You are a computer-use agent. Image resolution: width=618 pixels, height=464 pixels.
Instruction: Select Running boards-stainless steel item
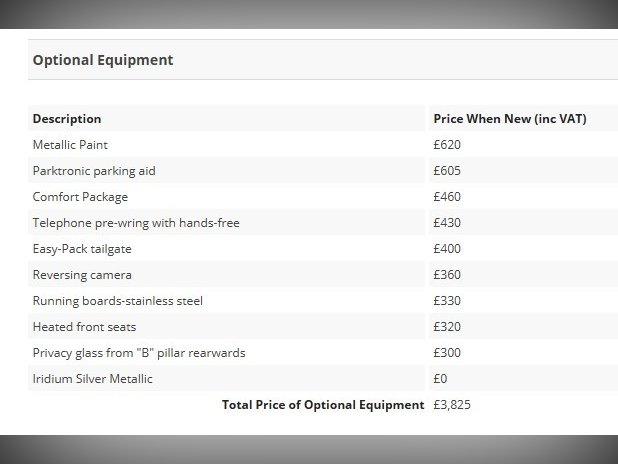(117, 301)
